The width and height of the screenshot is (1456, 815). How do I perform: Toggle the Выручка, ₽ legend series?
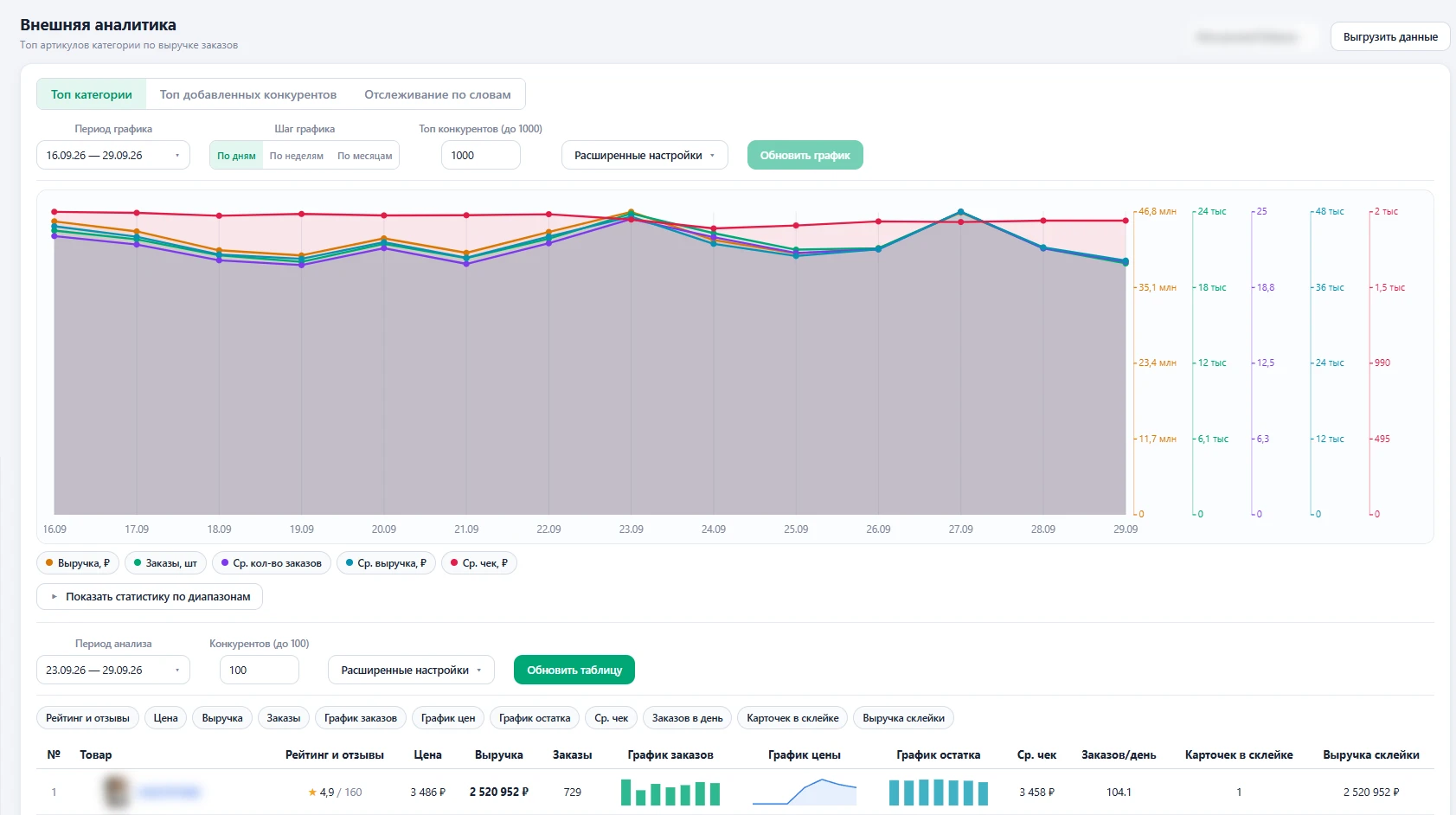pyautogui.click(x=78, y=563)
